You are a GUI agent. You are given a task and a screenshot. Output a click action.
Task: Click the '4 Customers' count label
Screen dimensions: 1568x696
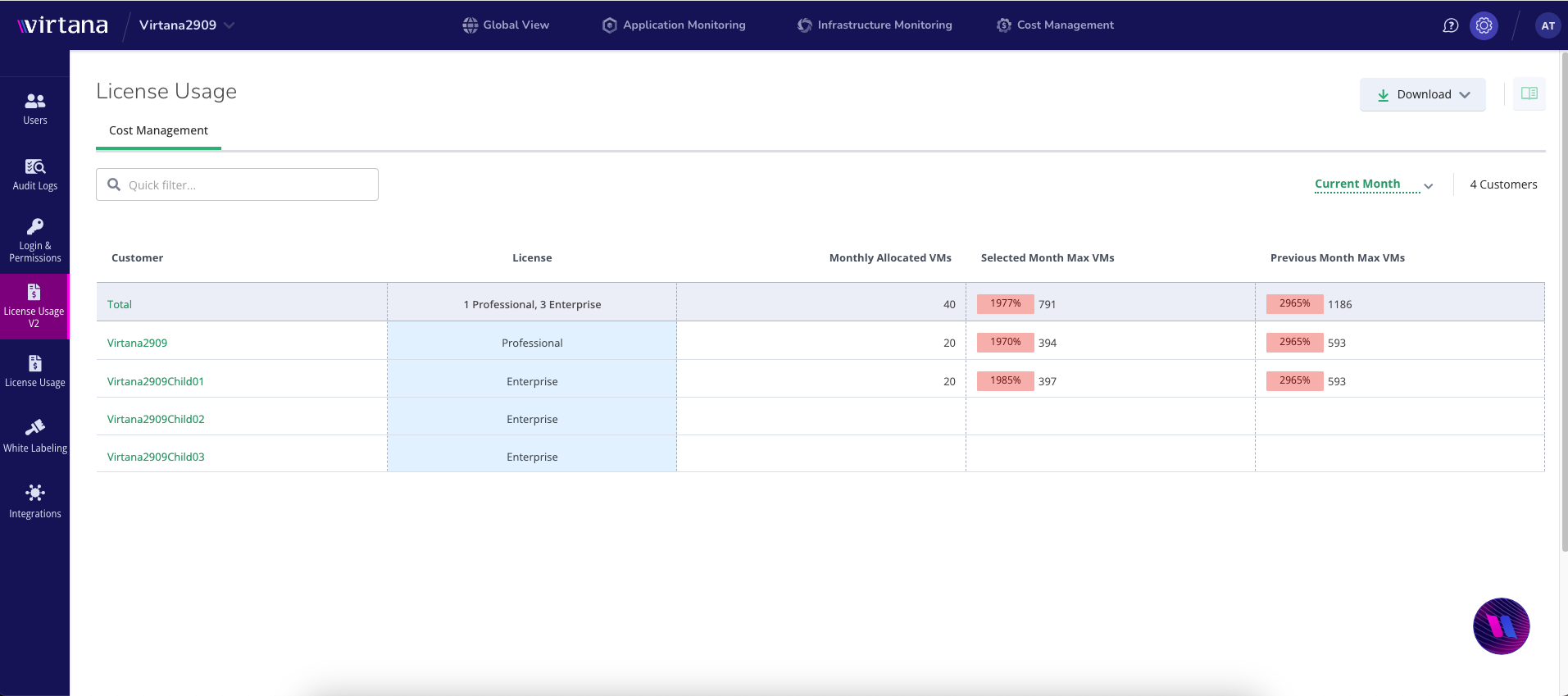pyautogui.click(x=1503, y=184)
